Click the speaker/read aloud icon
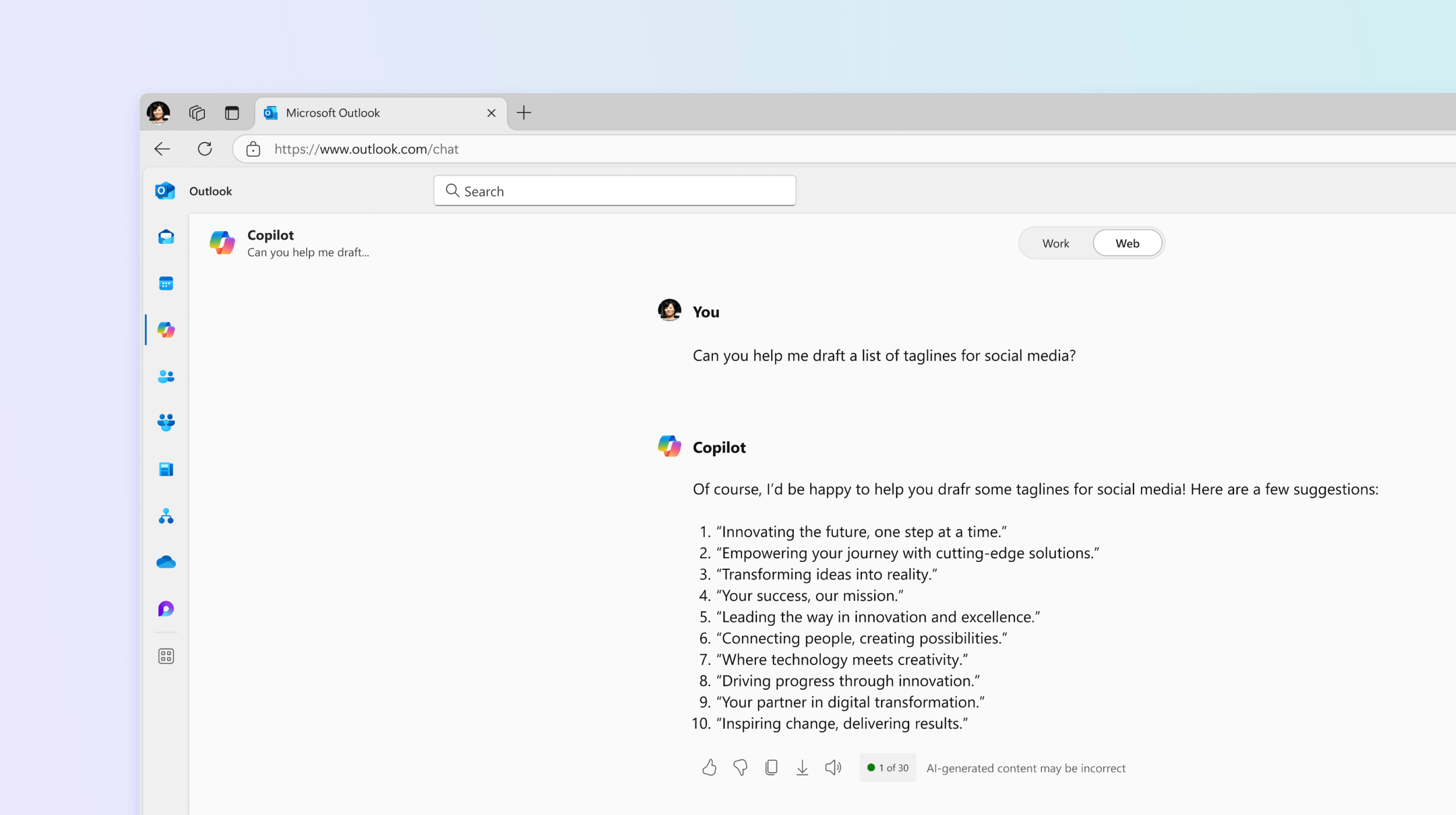Image resolution: width=1456 pixels, height=815 pixels. pos(833,768)
